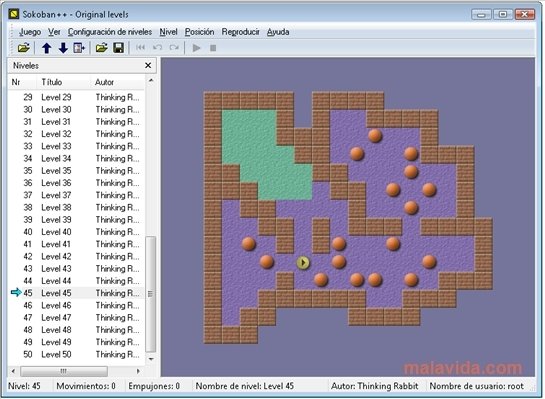The image size is (545, 399).
Task: Open the Ver menu
Action: [54, 32]
